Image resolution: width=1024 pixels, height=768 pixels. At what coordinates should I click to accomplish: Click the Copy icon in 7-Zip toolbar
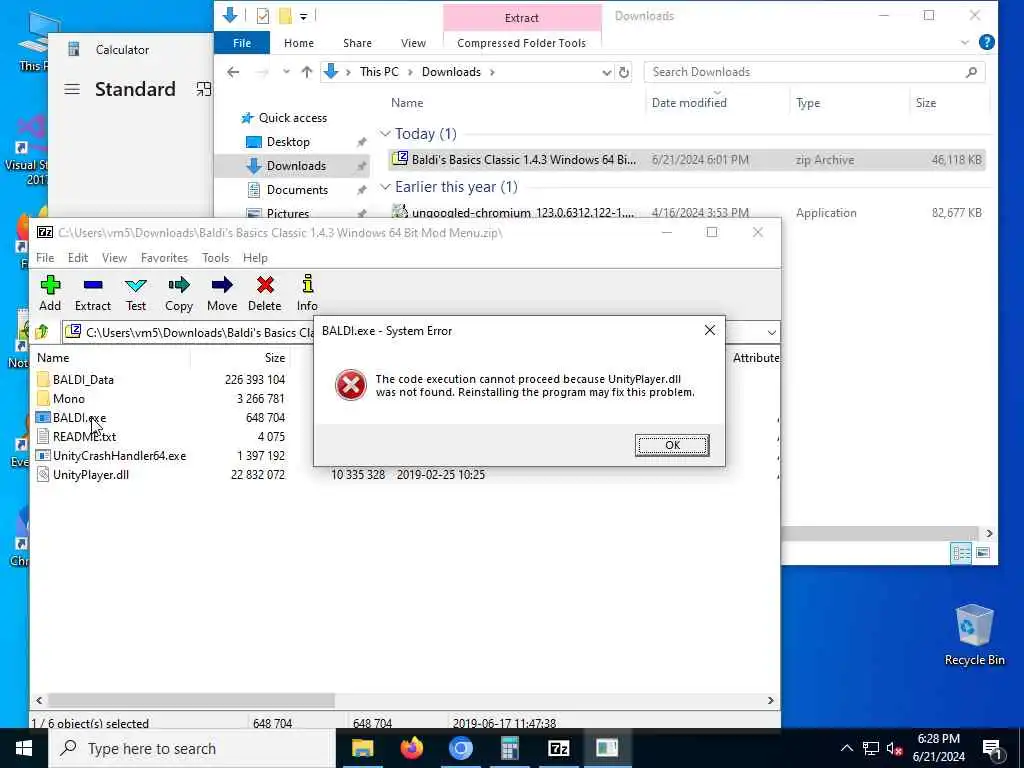[178, 293]
